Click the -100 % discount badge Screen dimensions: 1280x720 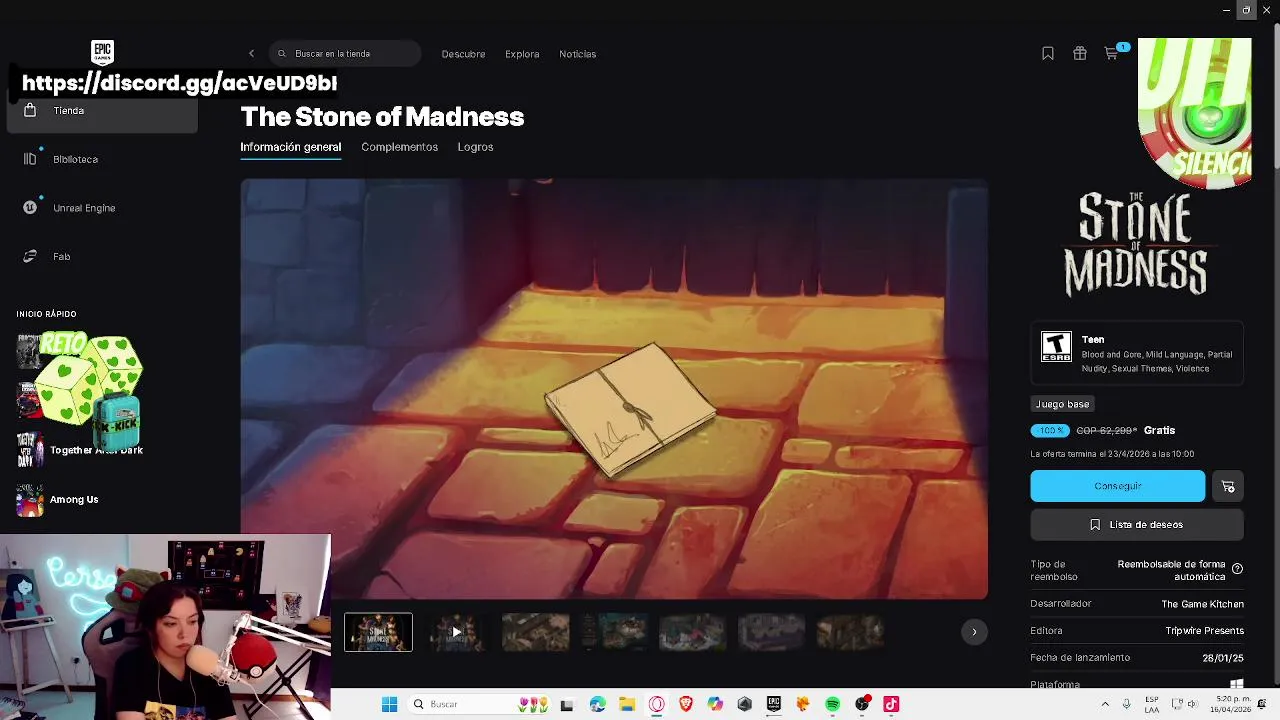[1050, 431]
